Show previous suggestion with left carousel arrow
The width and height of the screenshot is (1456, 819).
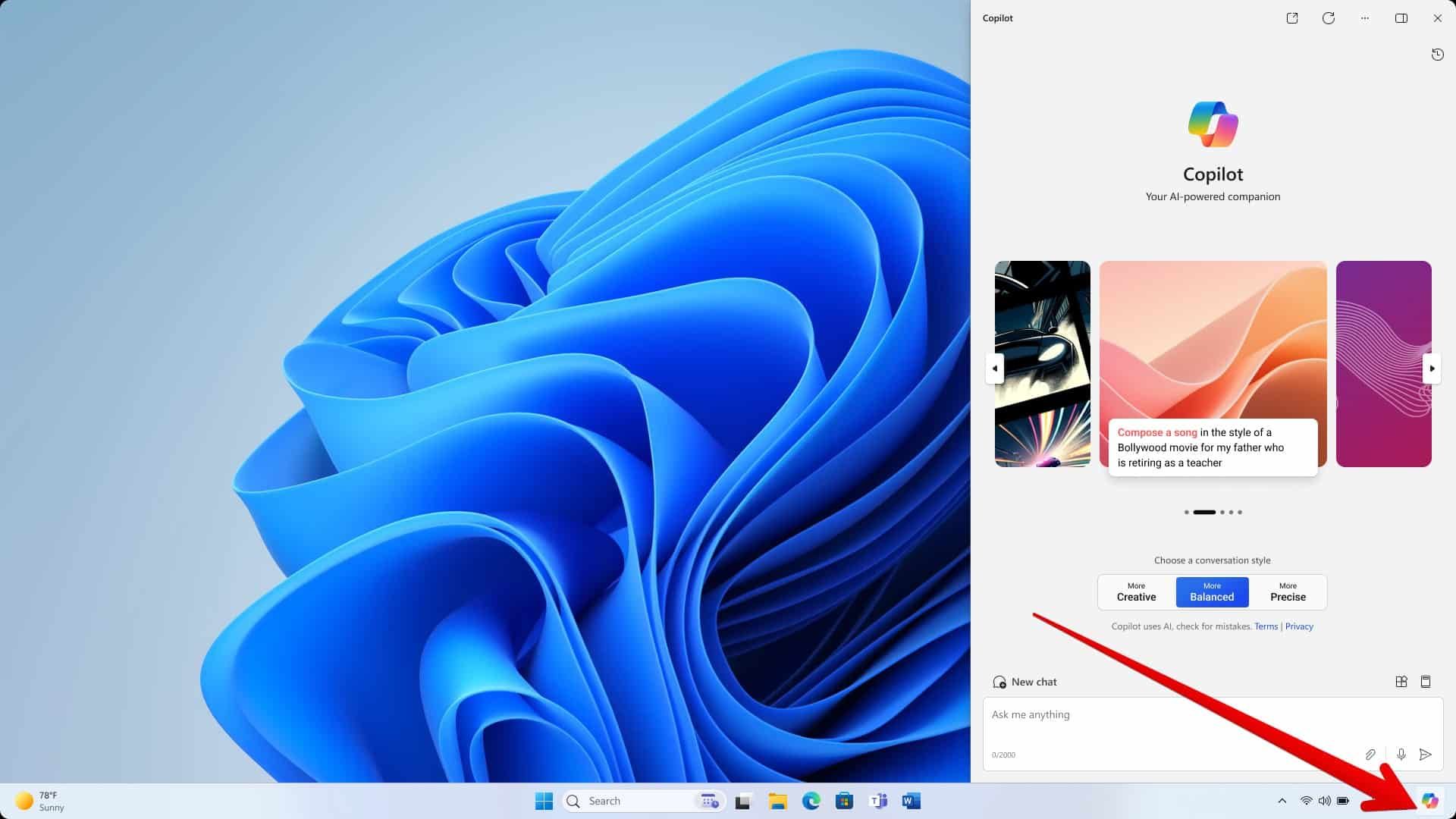click(x=995, y=369)
